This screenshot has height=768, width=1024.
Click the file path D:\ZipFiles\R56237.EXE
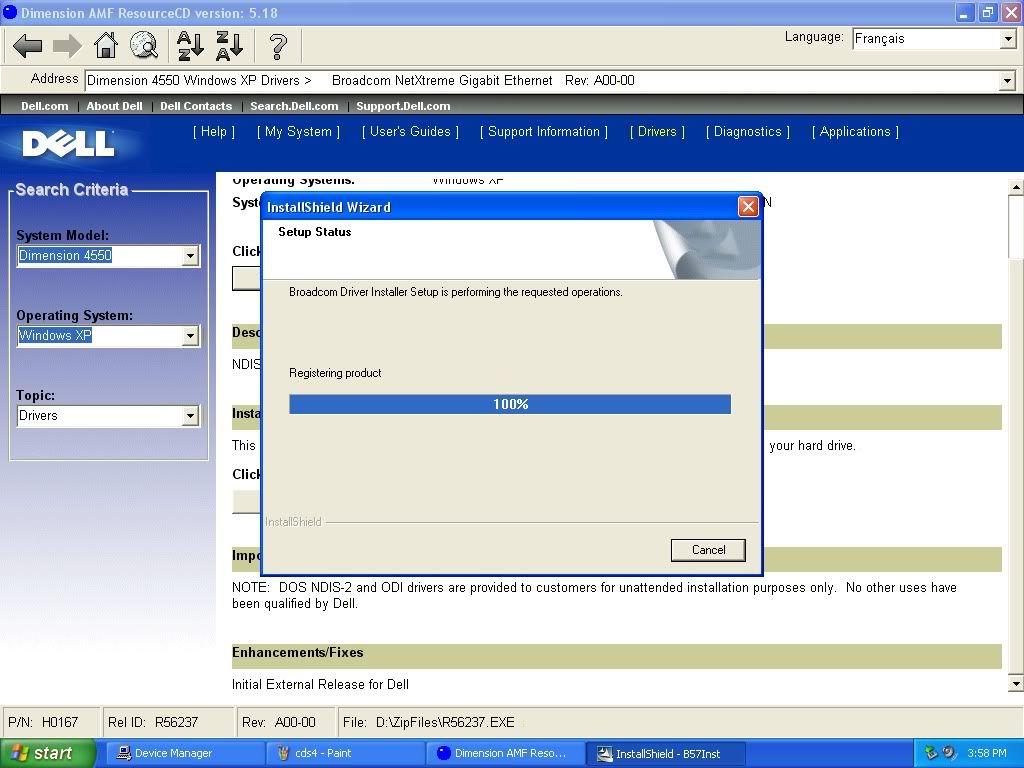pos(445,722)
